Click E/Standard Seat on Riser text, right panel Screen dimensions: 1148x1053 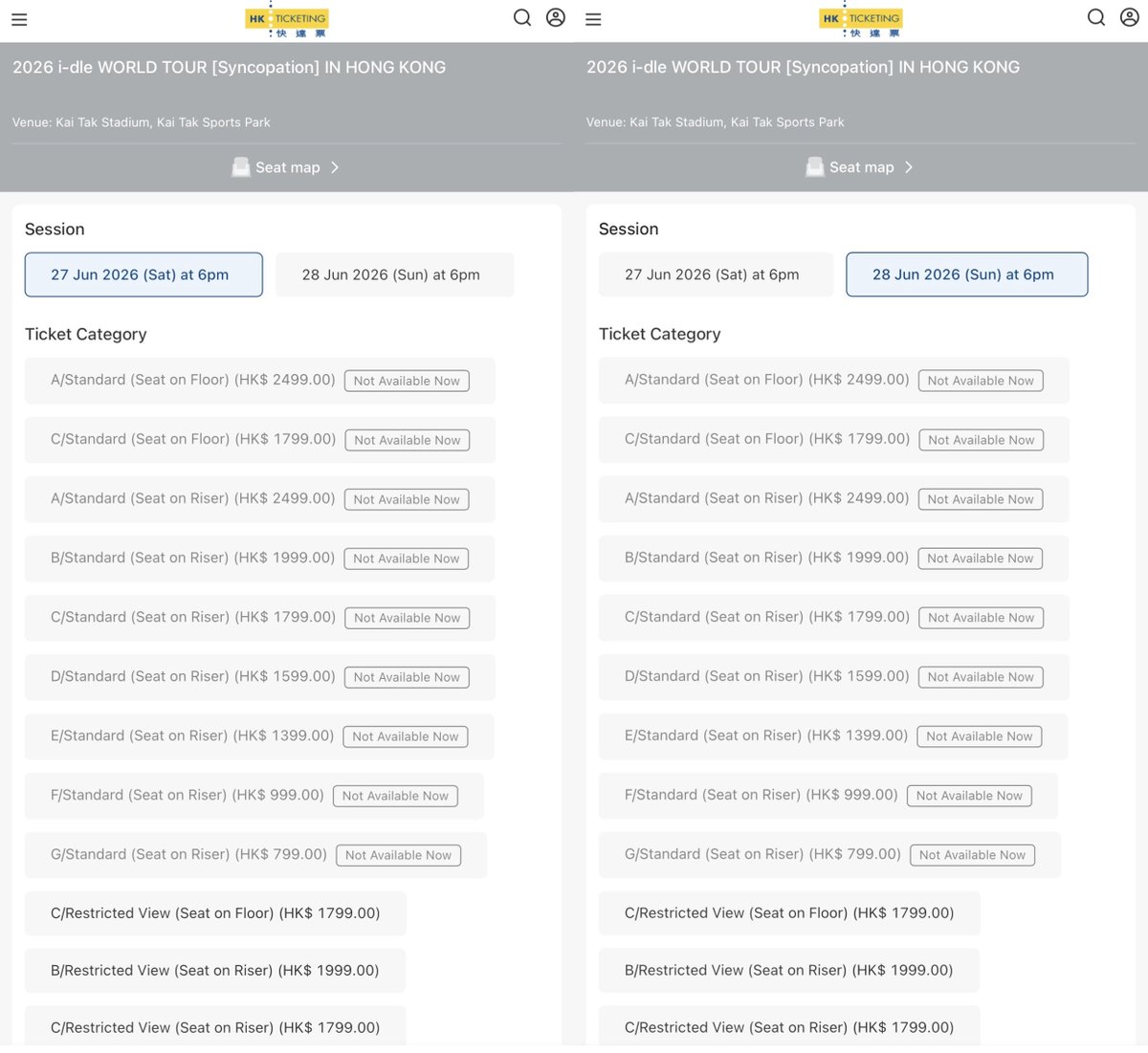766,735
